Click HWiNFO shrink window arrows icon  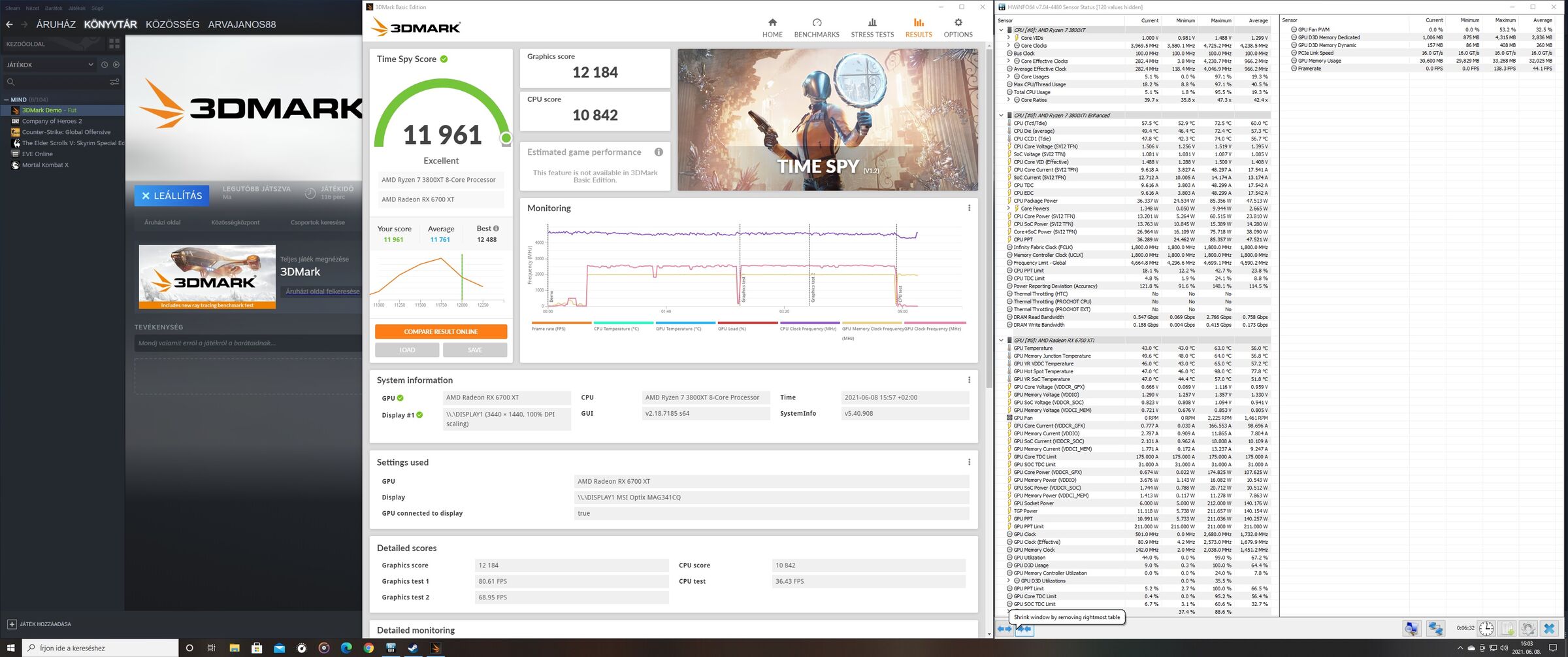coord(1024,629)
